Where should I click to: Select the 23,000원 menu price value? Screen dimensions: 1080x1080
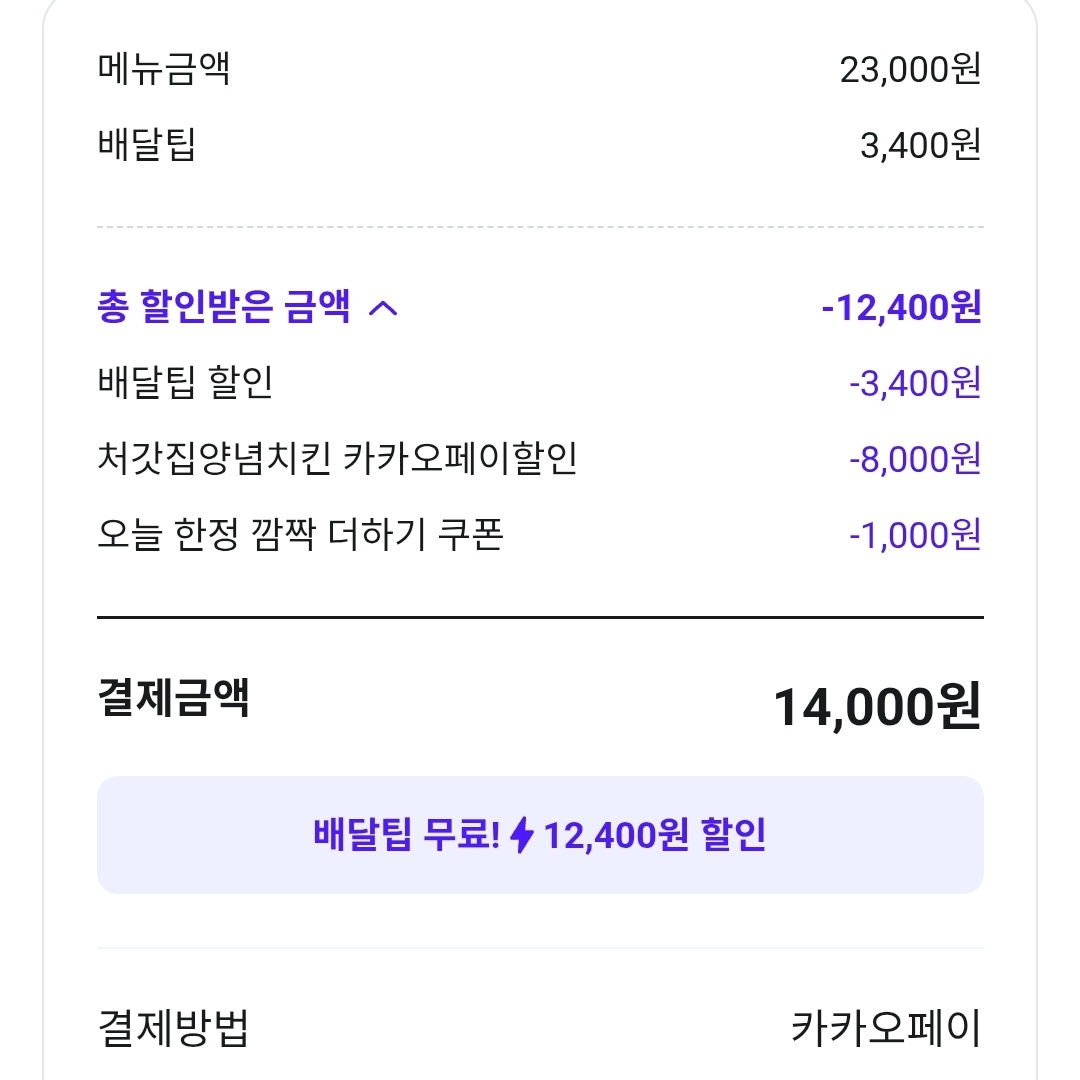pyautogui.click(x=910, y=70)
